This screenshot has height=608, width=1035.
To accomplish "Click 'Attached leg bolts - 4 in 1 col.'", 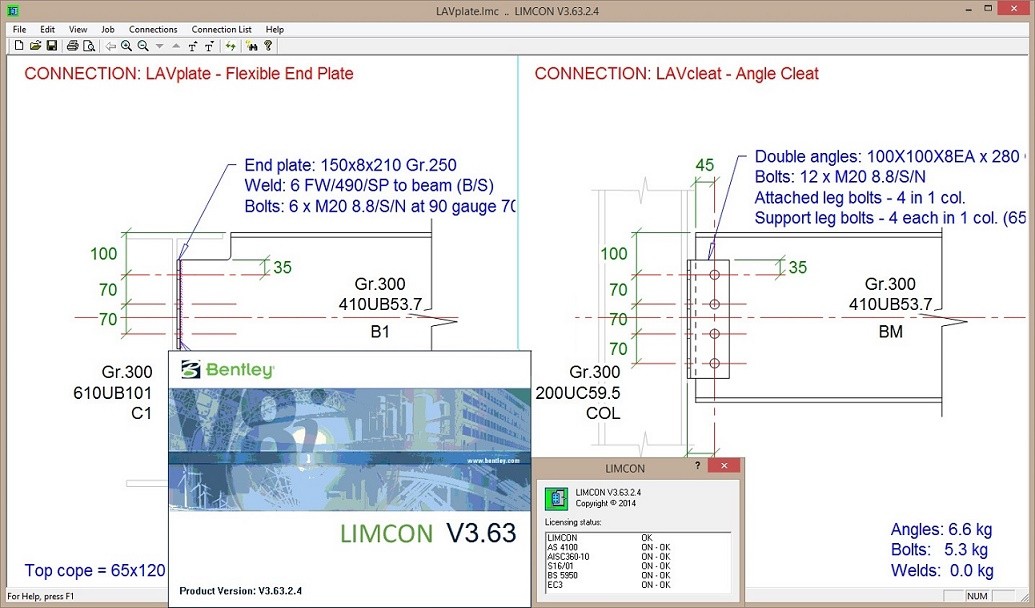I will [x=860, y=197].
